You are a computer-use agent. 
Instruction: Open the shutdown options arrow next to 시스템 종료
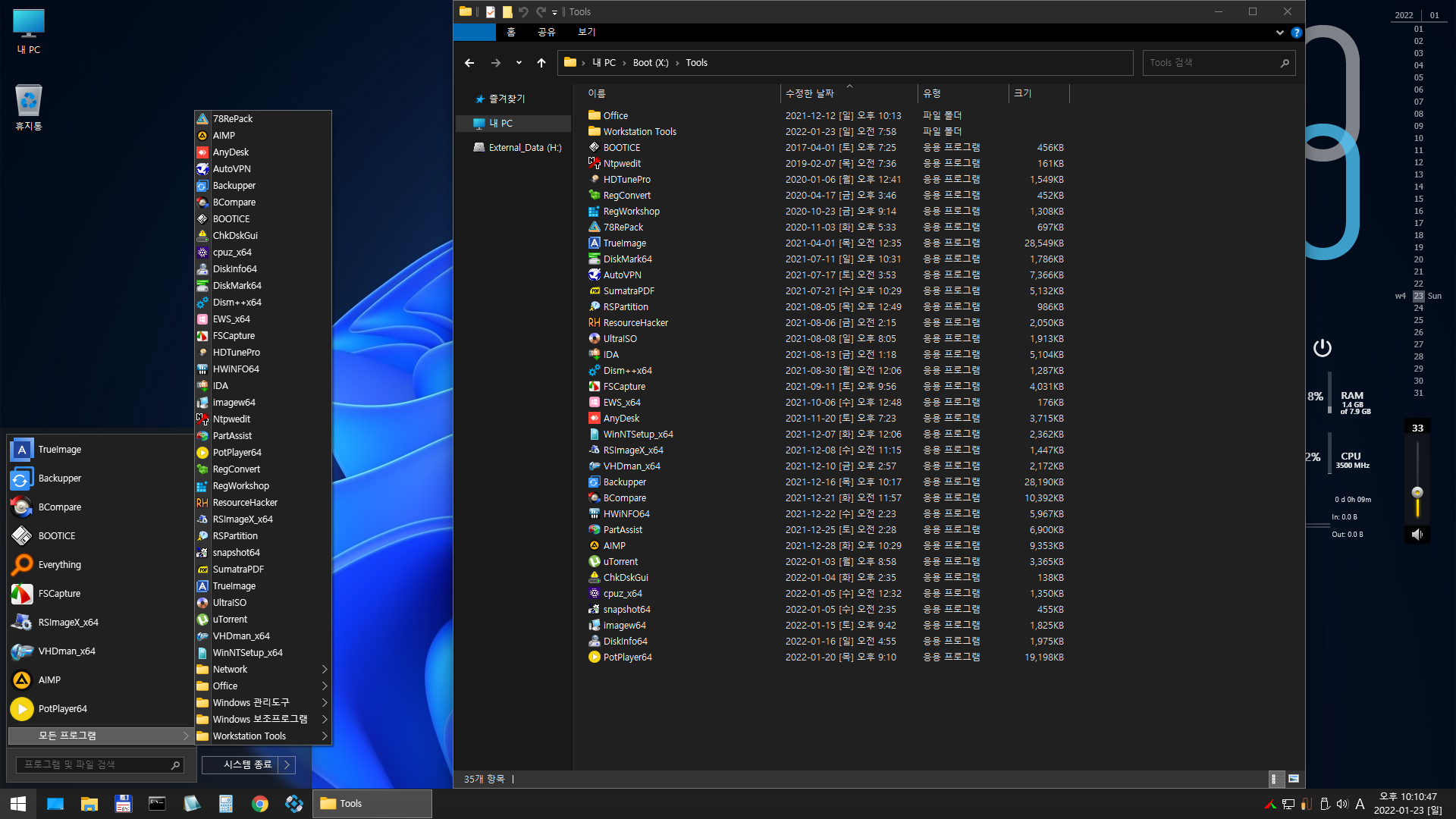point(287,765)
